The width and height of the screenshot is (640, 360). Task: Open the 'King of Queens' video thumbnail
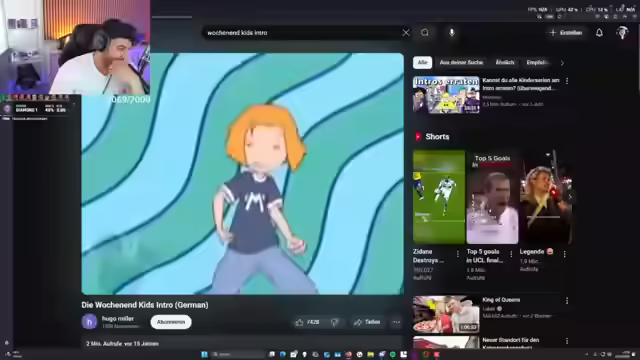click(446, 315)
